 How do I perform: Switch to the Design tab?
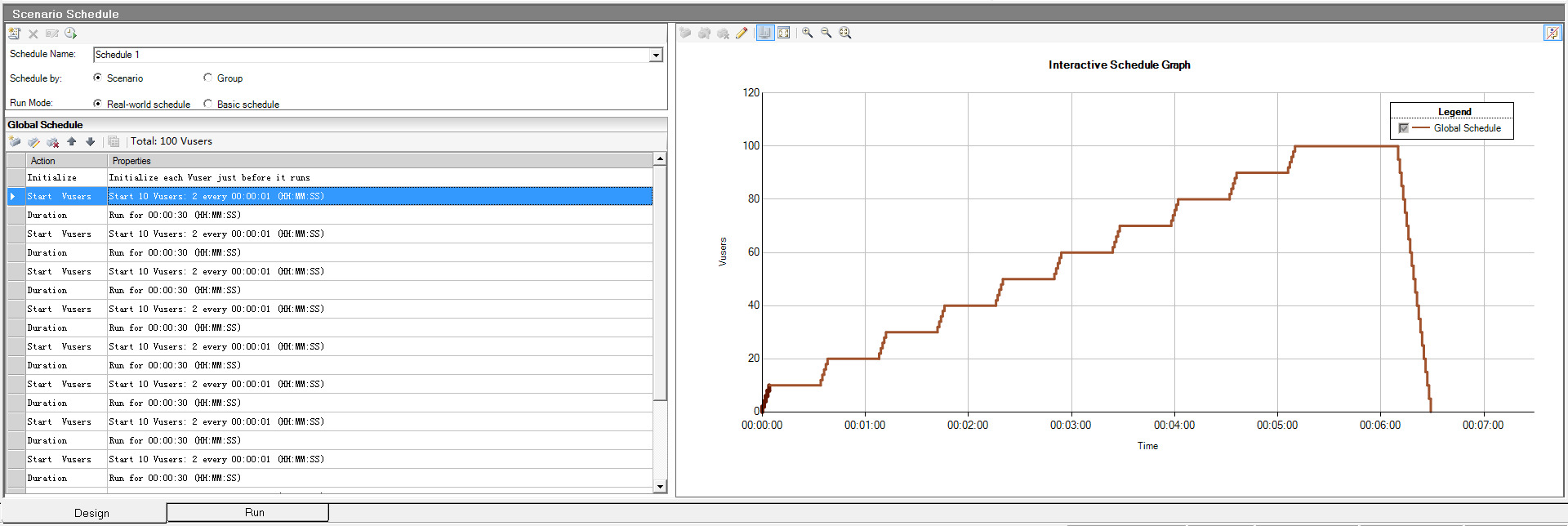tap(91, 513)
